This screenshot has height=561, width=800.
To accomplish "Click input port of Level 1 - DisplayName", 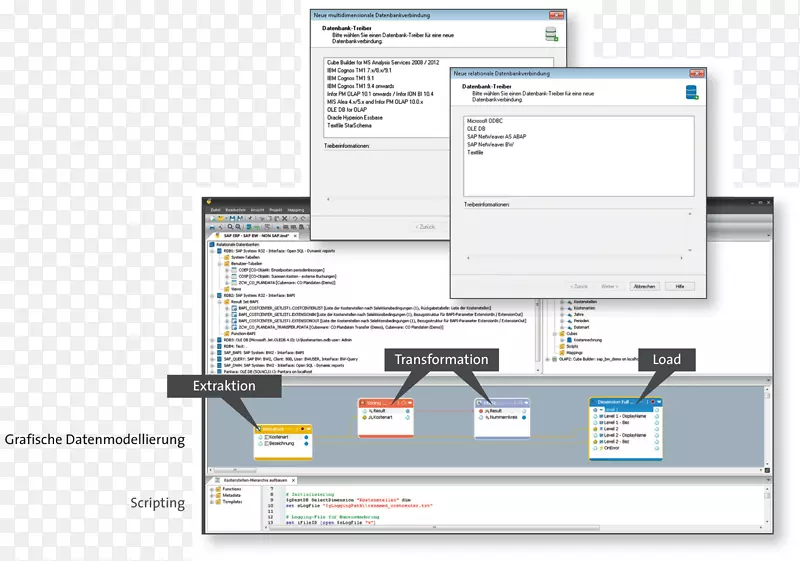I will tap(595, 416).
